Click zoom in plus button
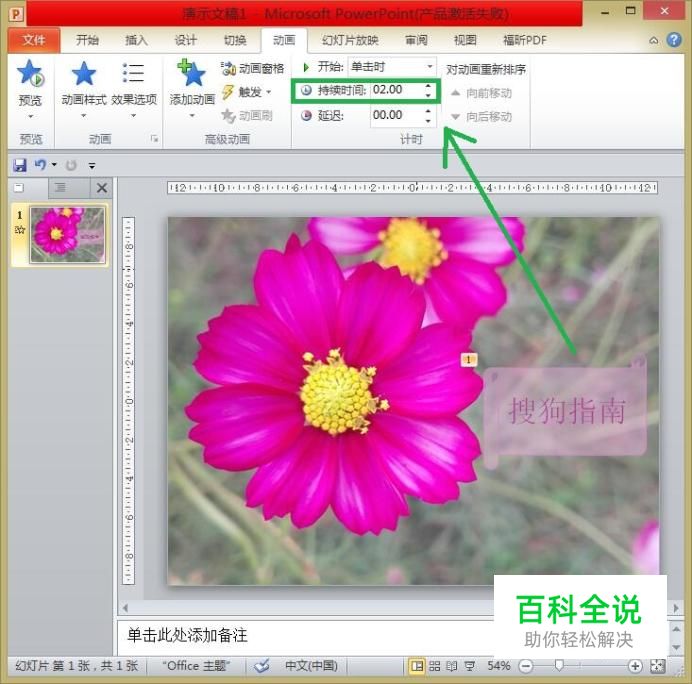692x684 pixels. coord(635,666)
